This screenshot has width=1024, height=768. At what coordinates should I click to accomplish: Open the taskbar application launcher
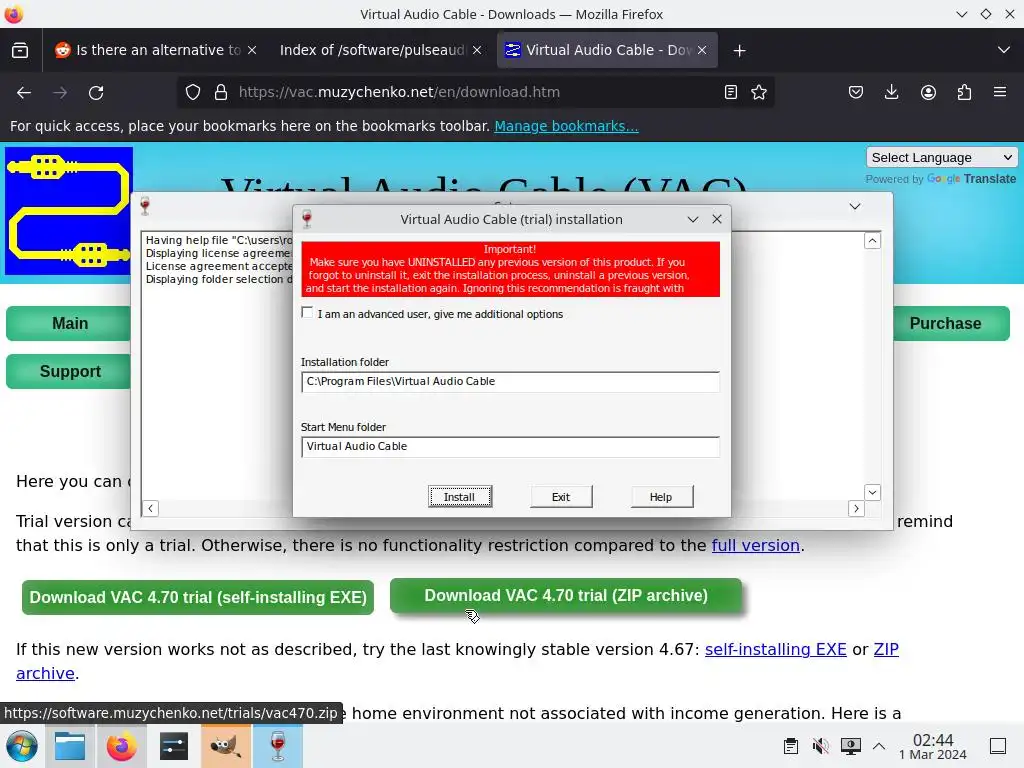pos(22,746)
